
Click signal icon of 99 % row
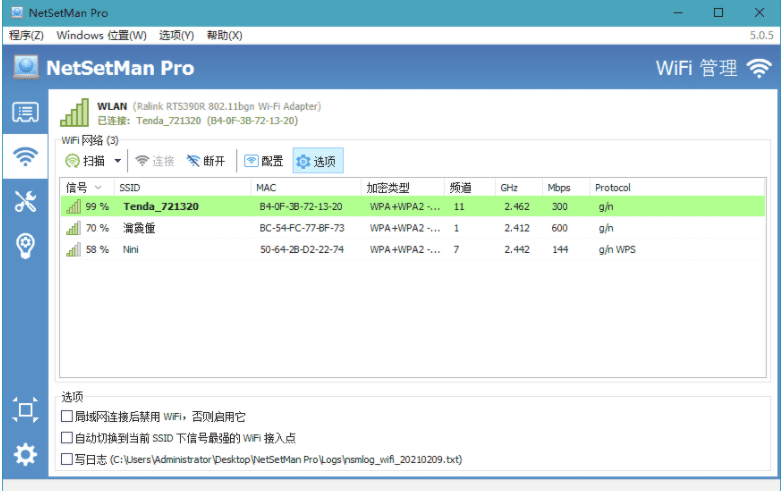(73, 207)
